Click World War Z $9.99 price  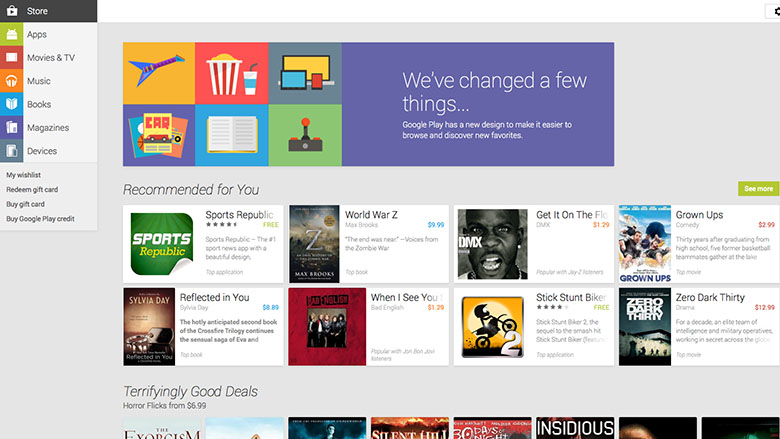coord(436,225)
